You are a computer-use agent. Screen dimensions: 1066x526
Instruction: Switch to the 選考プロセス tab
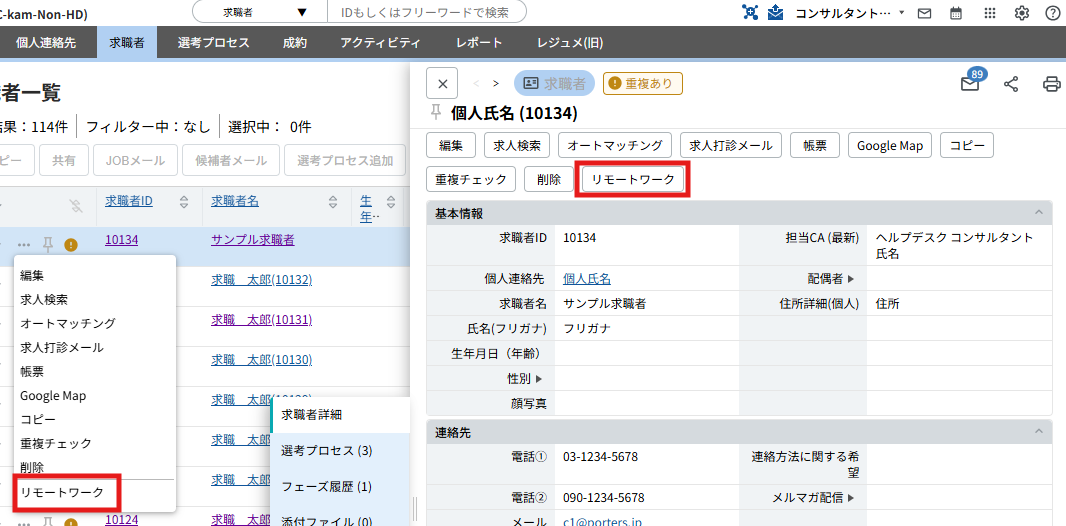[213, 43]
